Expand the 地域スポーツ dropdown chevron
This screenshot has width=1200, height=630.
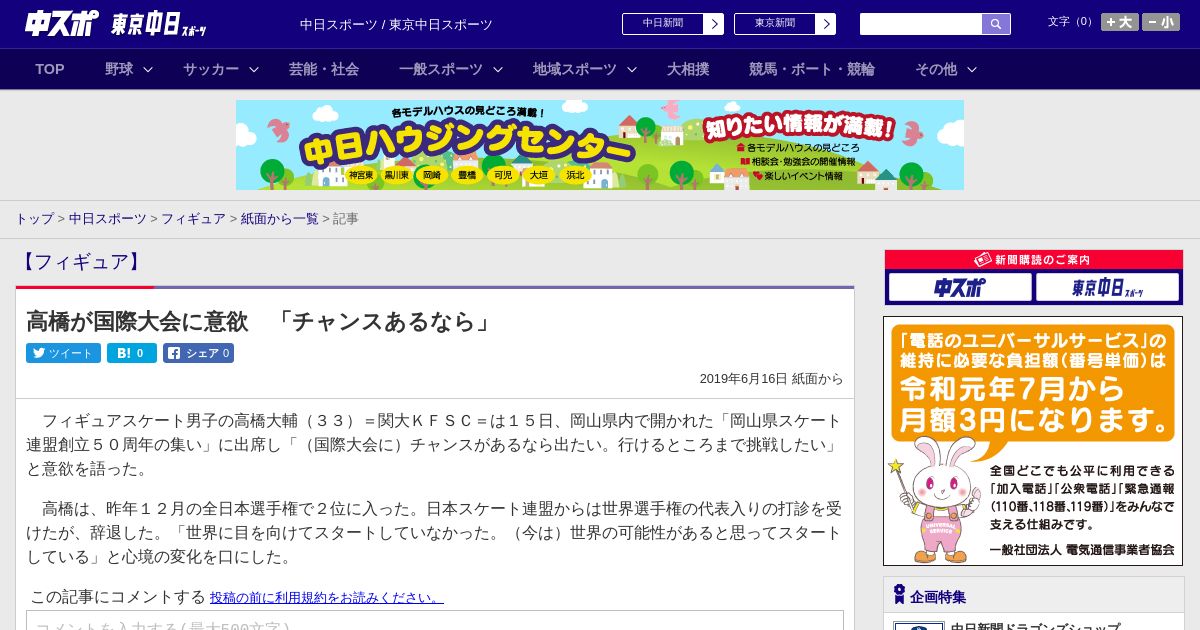[x=632, y=69]
